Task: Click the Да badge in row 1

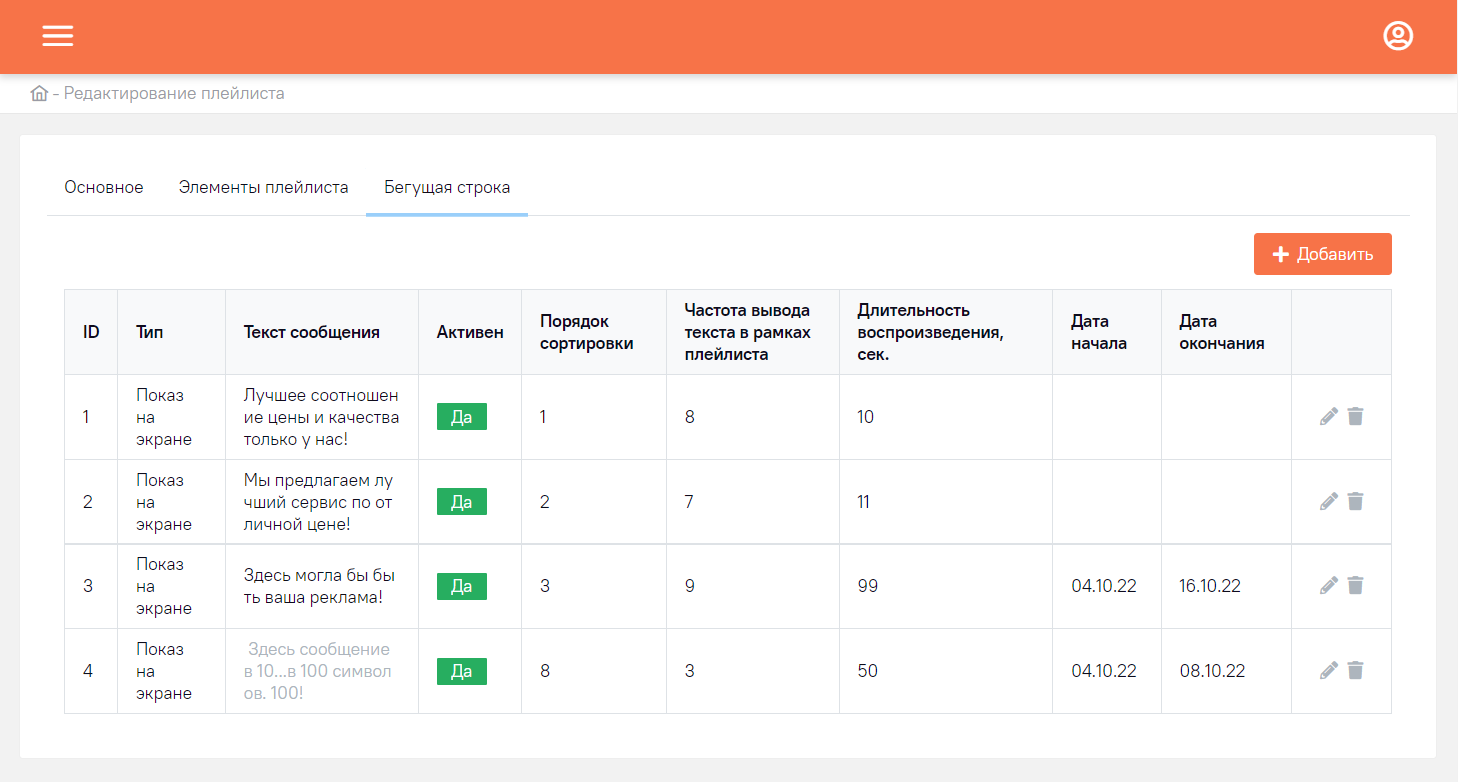Action: [462, 417]
